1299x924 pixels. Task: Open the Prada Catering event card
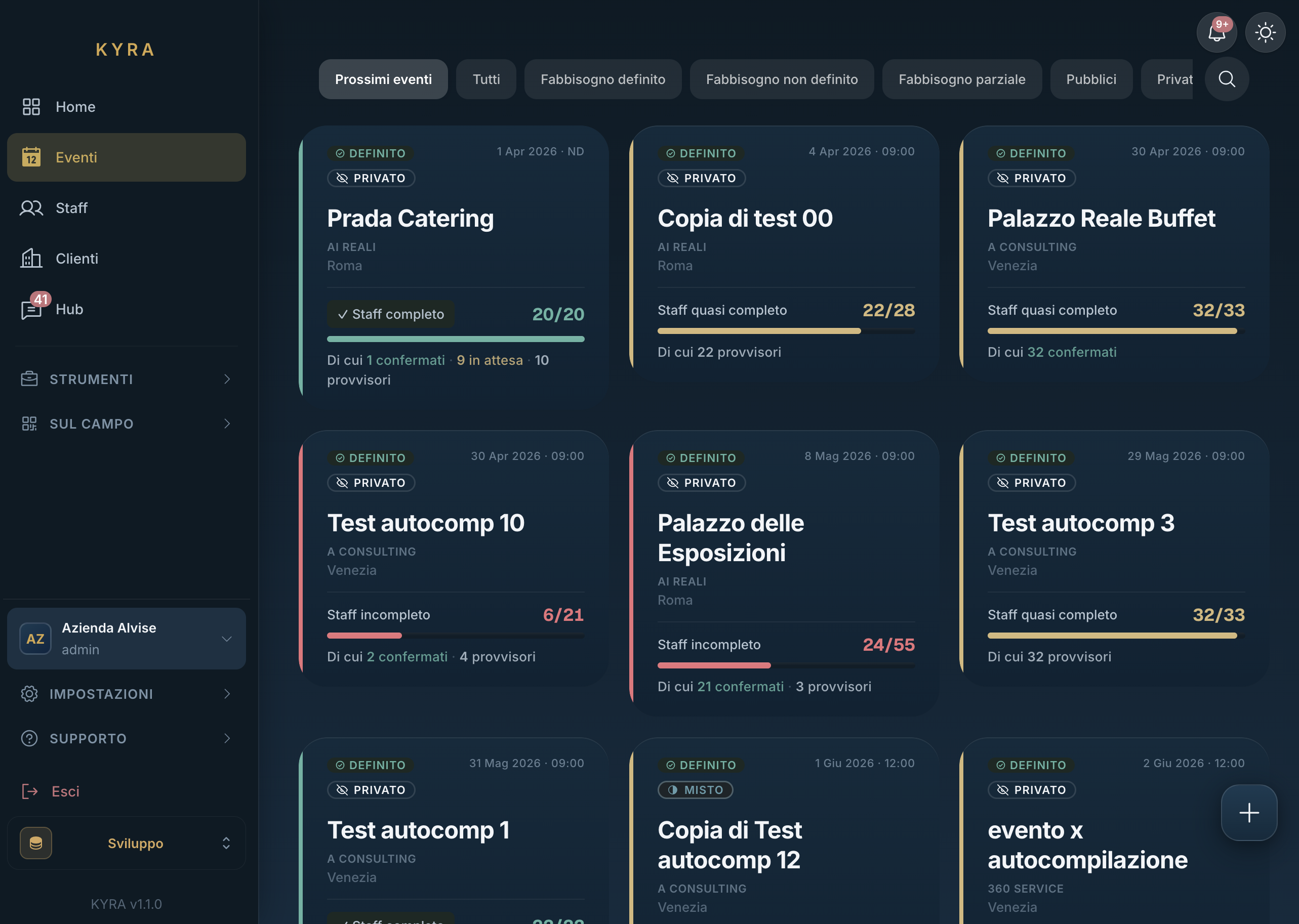(x=410, y=219)
